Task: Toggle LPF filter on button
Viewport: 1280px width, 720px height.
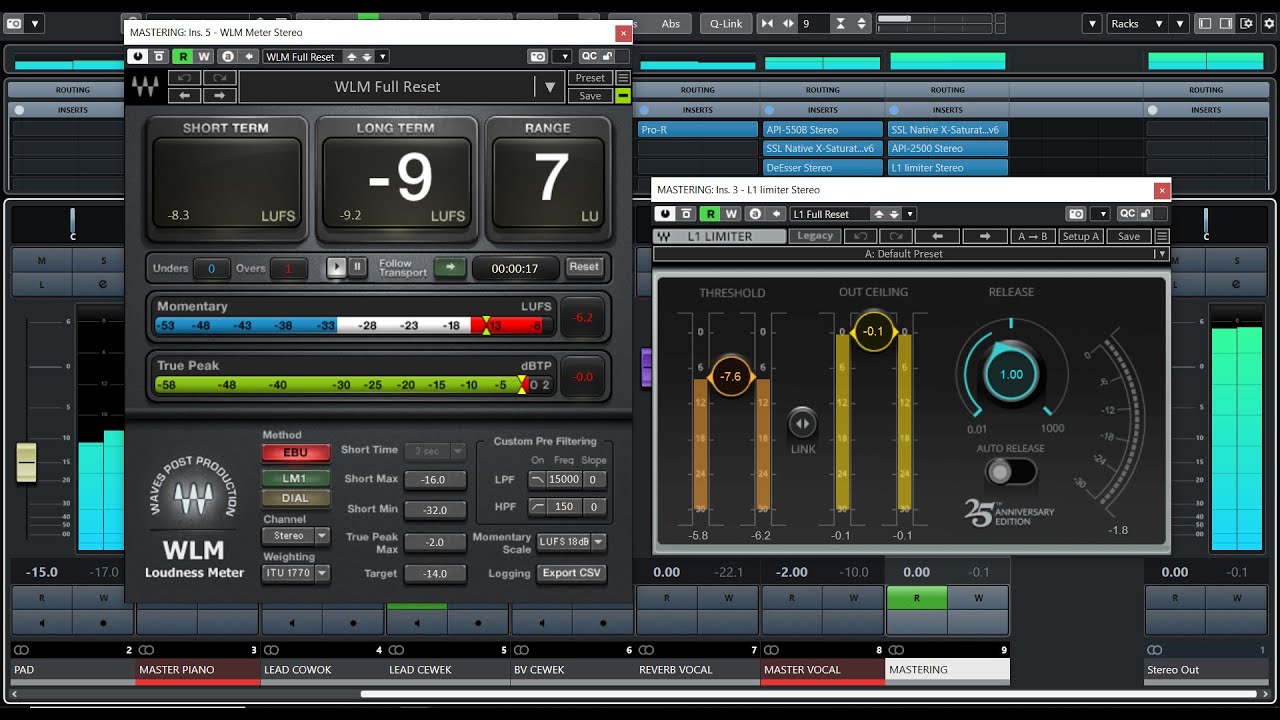Action: pos(537,480)
